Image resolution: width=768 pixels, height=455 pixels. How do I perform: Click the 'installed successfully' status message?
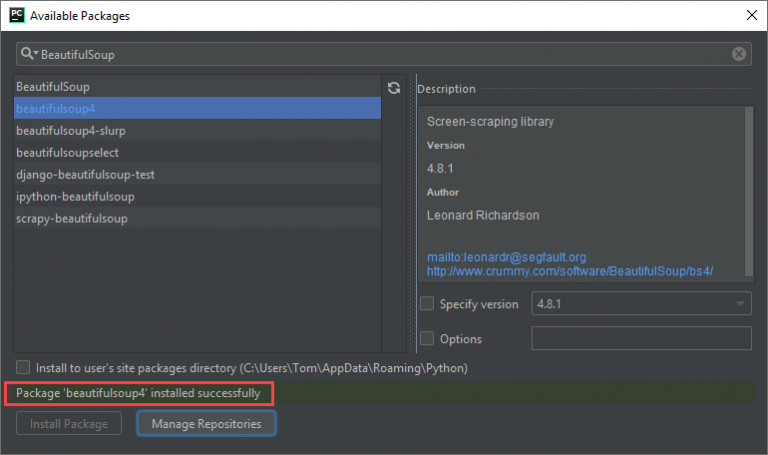[x=138, y=393]
